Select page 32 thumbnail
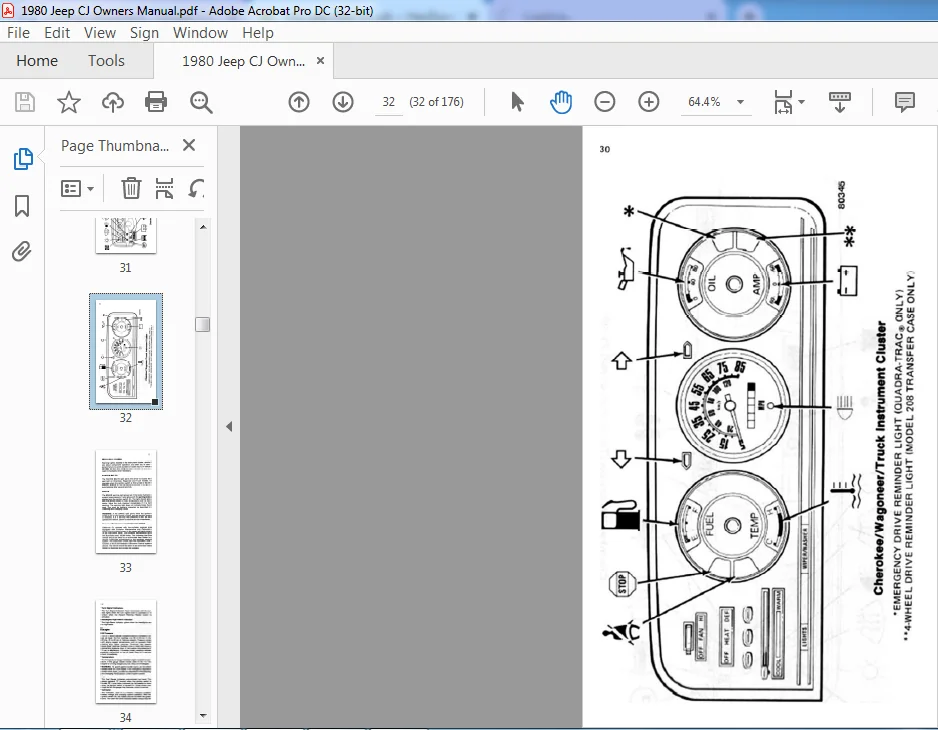The height and width of the screenshot is (730, 938). coord(126,351)
